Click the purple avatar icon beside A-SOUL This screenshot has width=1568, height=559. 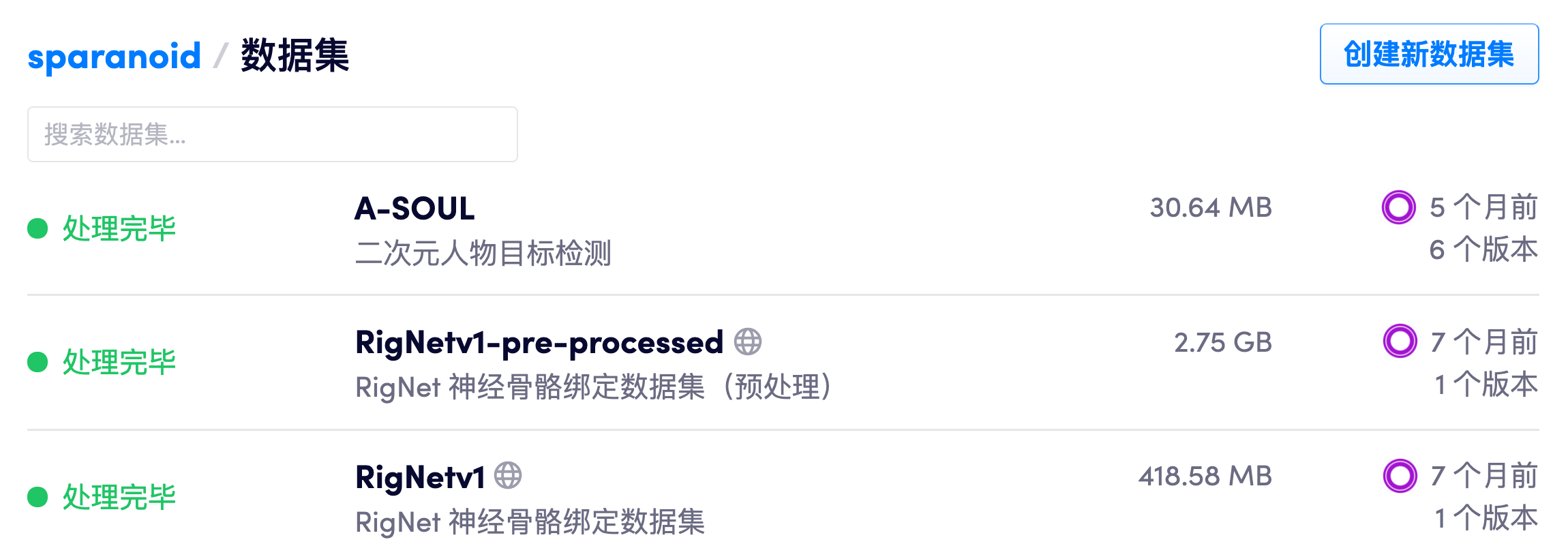point(1398,207)
